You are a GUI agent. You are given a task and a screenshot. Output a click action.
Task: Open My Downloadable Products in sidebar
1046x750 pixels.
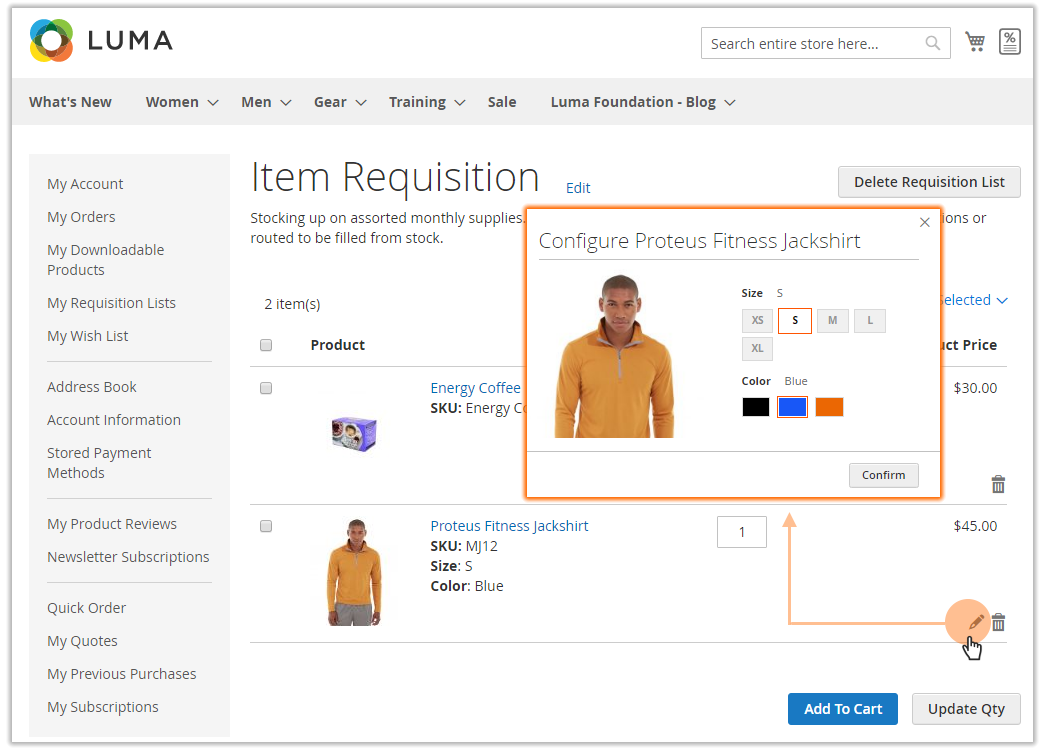click(105, 260)
